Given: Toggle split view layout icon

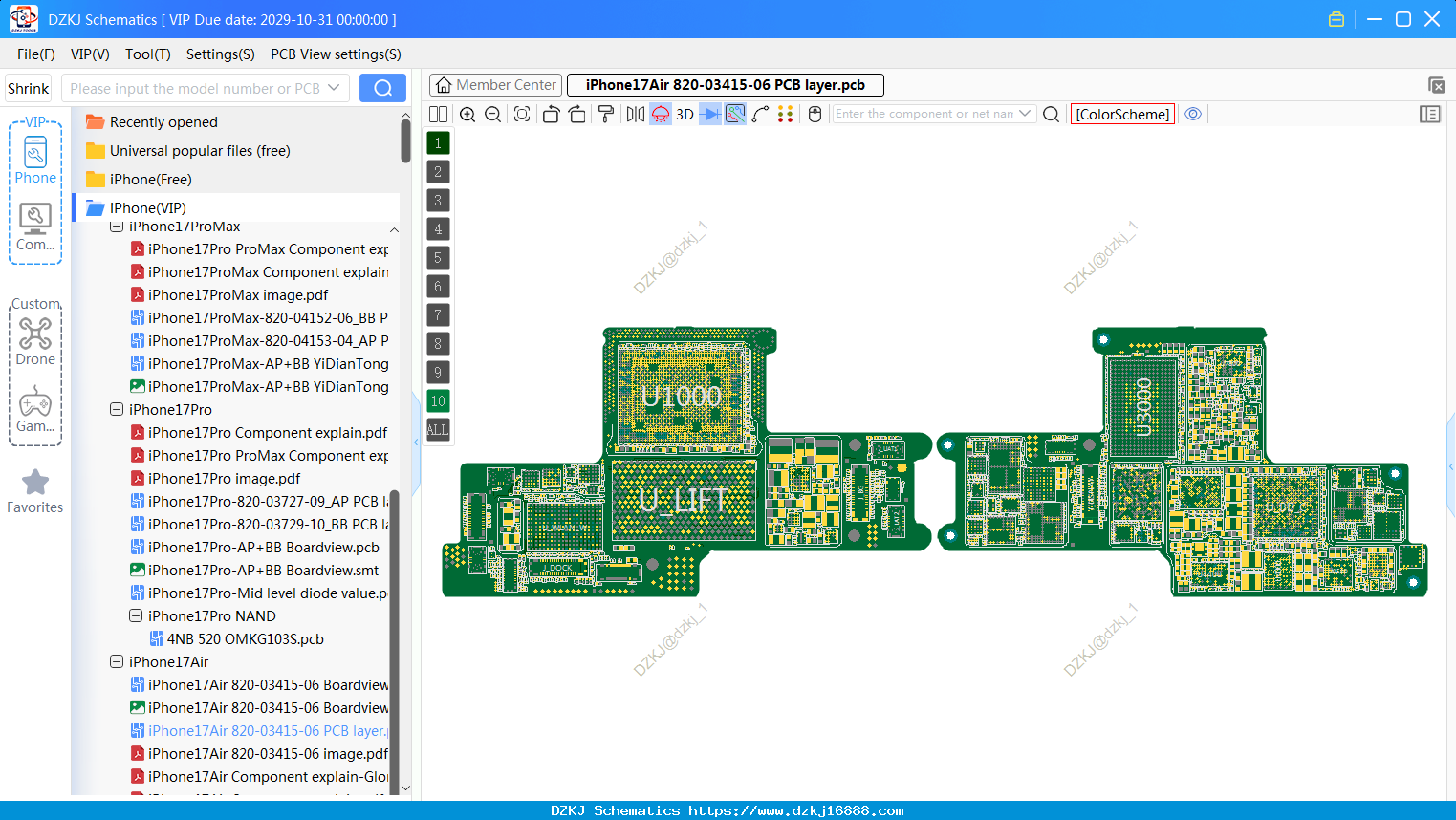Looking at the screenshot, I should click(438, 114).
